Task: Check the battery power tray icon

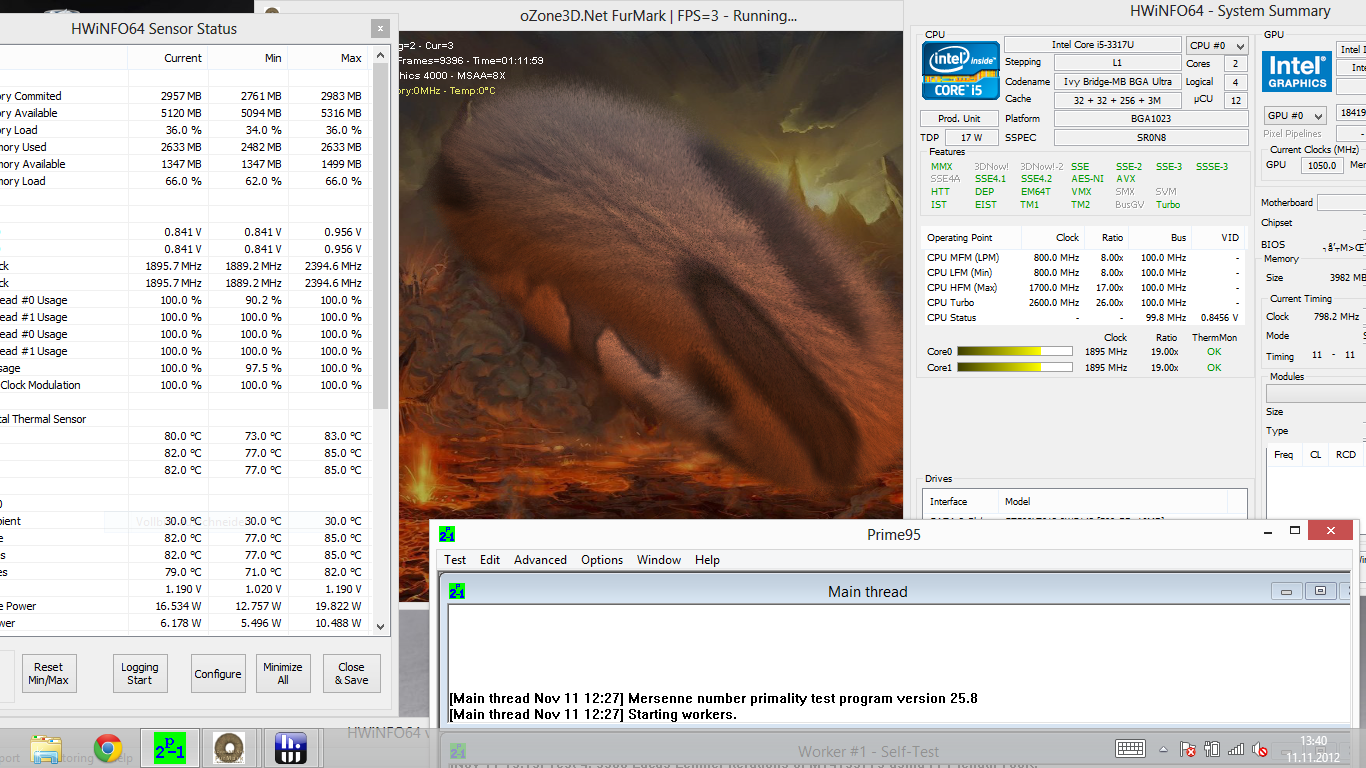Action: [1212, 749]
